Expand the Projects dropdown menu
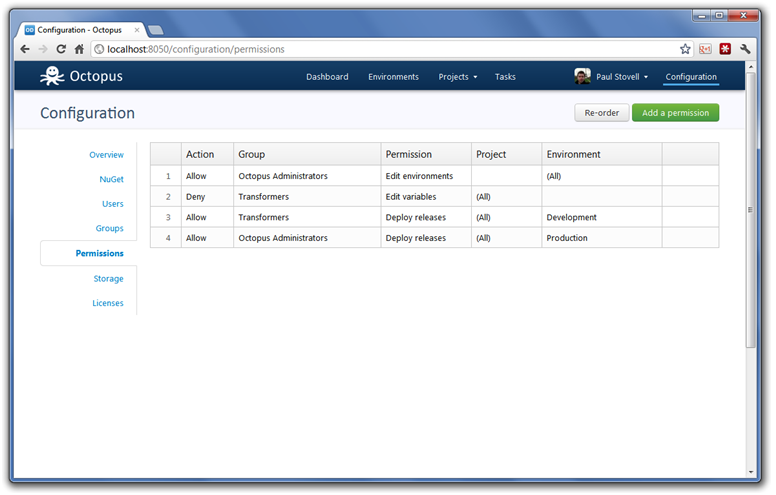776x495 pixels. click(x=458, y=77)
